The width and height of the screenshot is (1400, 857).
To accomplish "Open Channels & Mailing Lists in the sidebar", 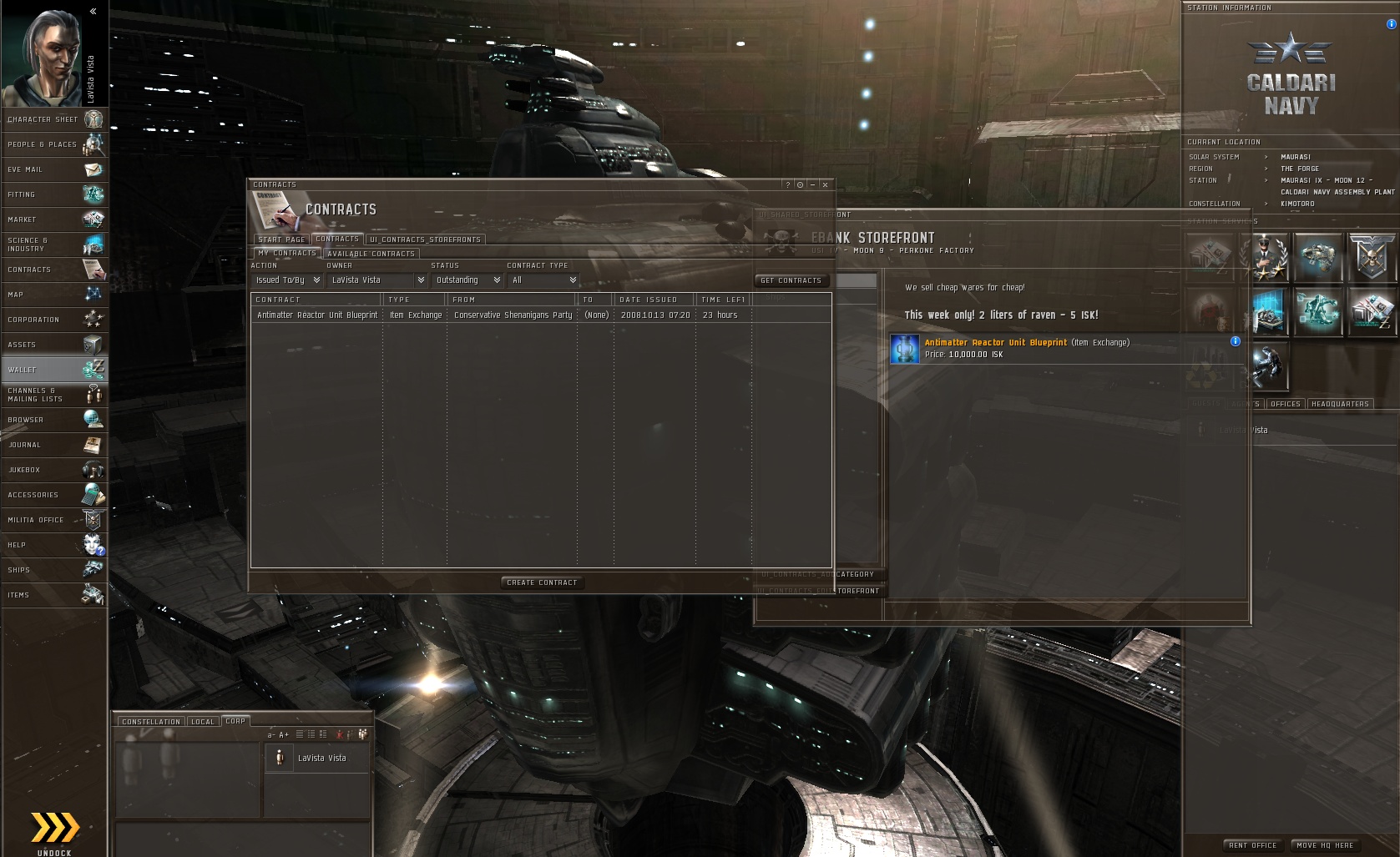I will click(x=54, y=395).
